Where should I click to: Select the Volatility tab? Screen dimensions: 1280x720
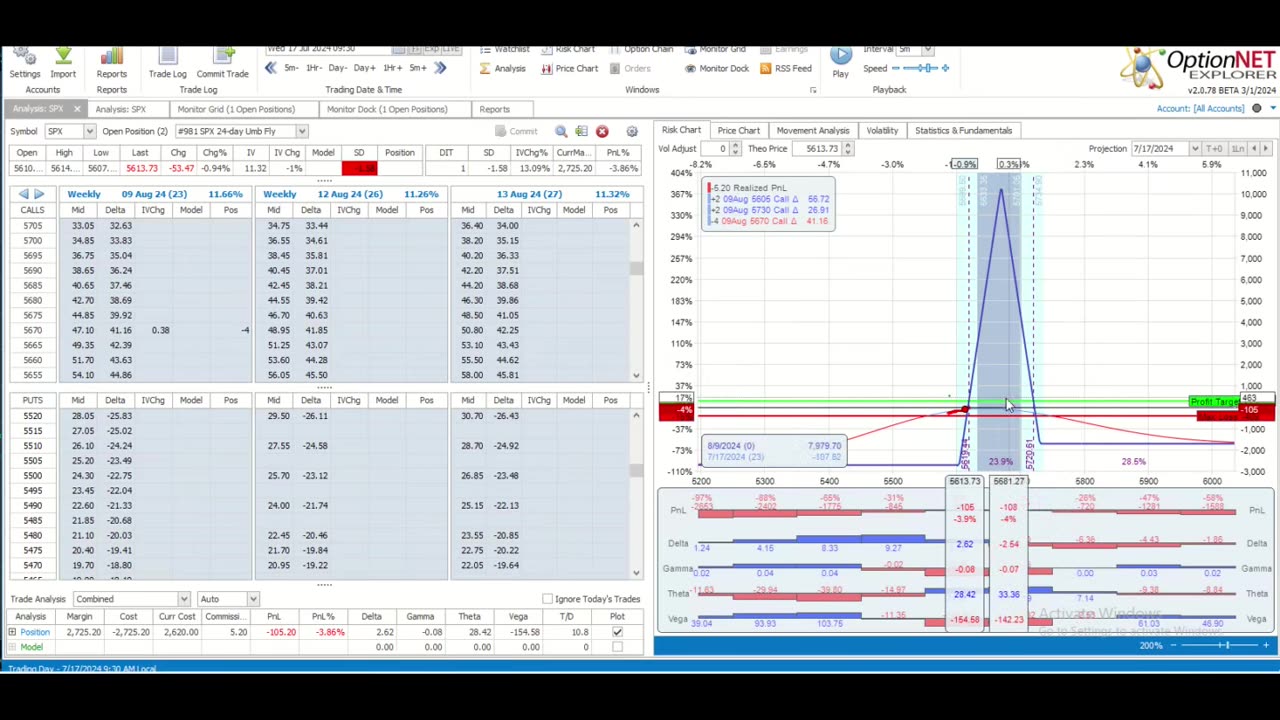coord(882,130)
